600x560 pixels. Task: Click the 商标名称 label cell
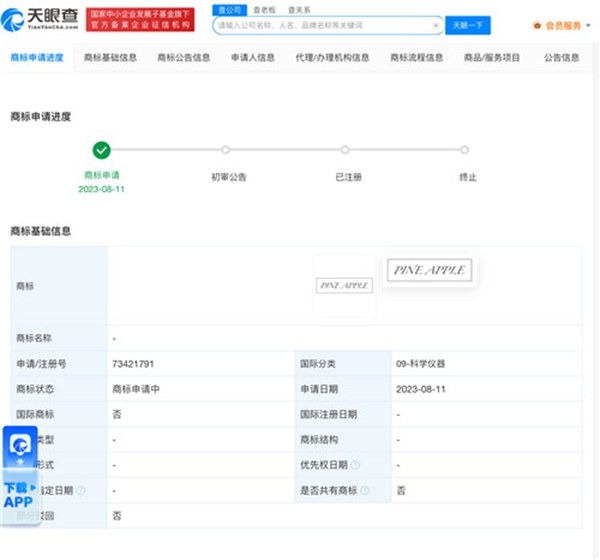[x=59, y=338]
